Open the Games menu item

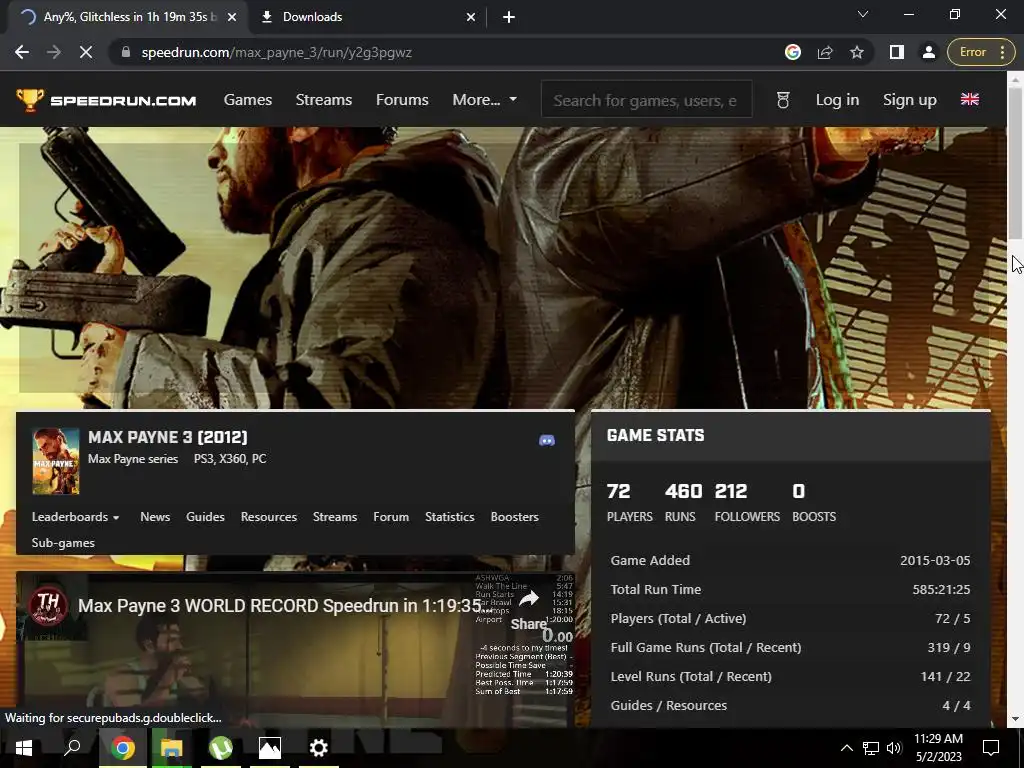tap(248, 100)
